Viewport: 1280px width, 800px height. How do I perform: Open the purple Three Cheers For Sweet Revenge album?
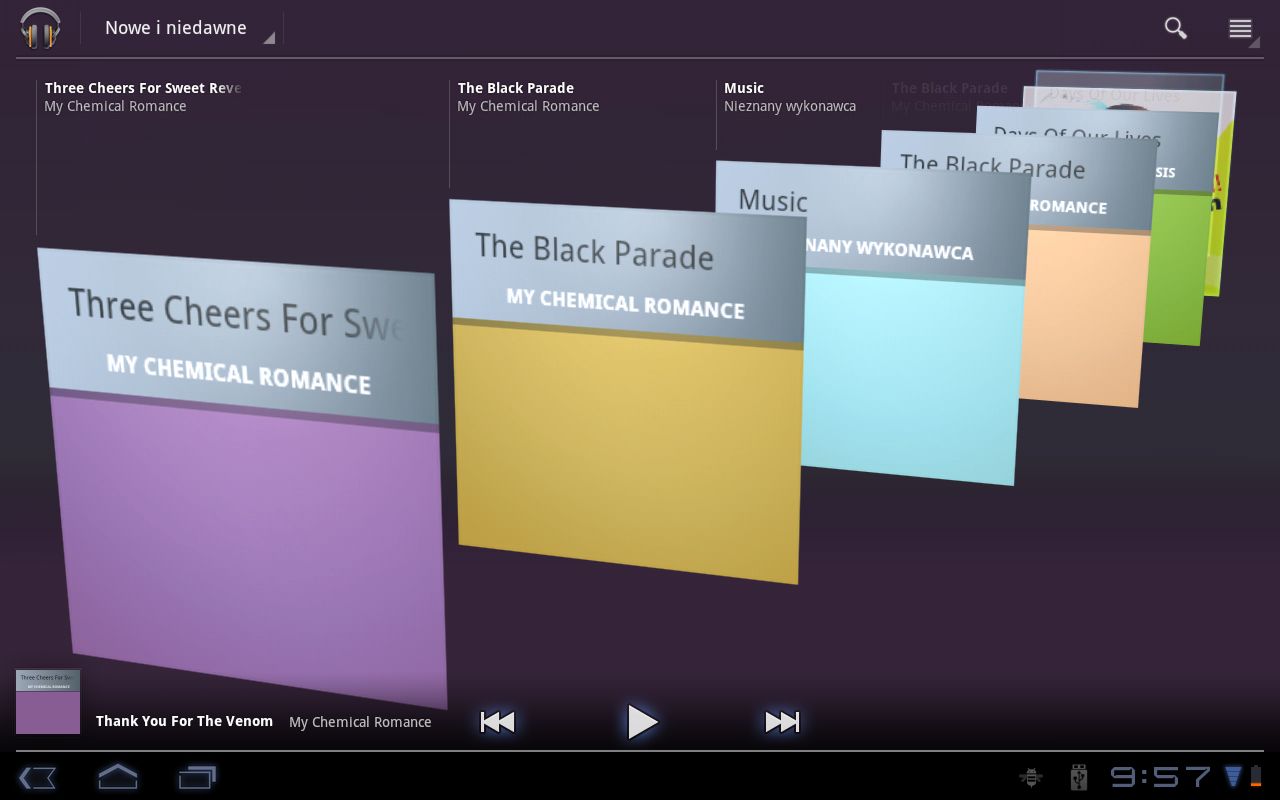[x=243, y=478]
